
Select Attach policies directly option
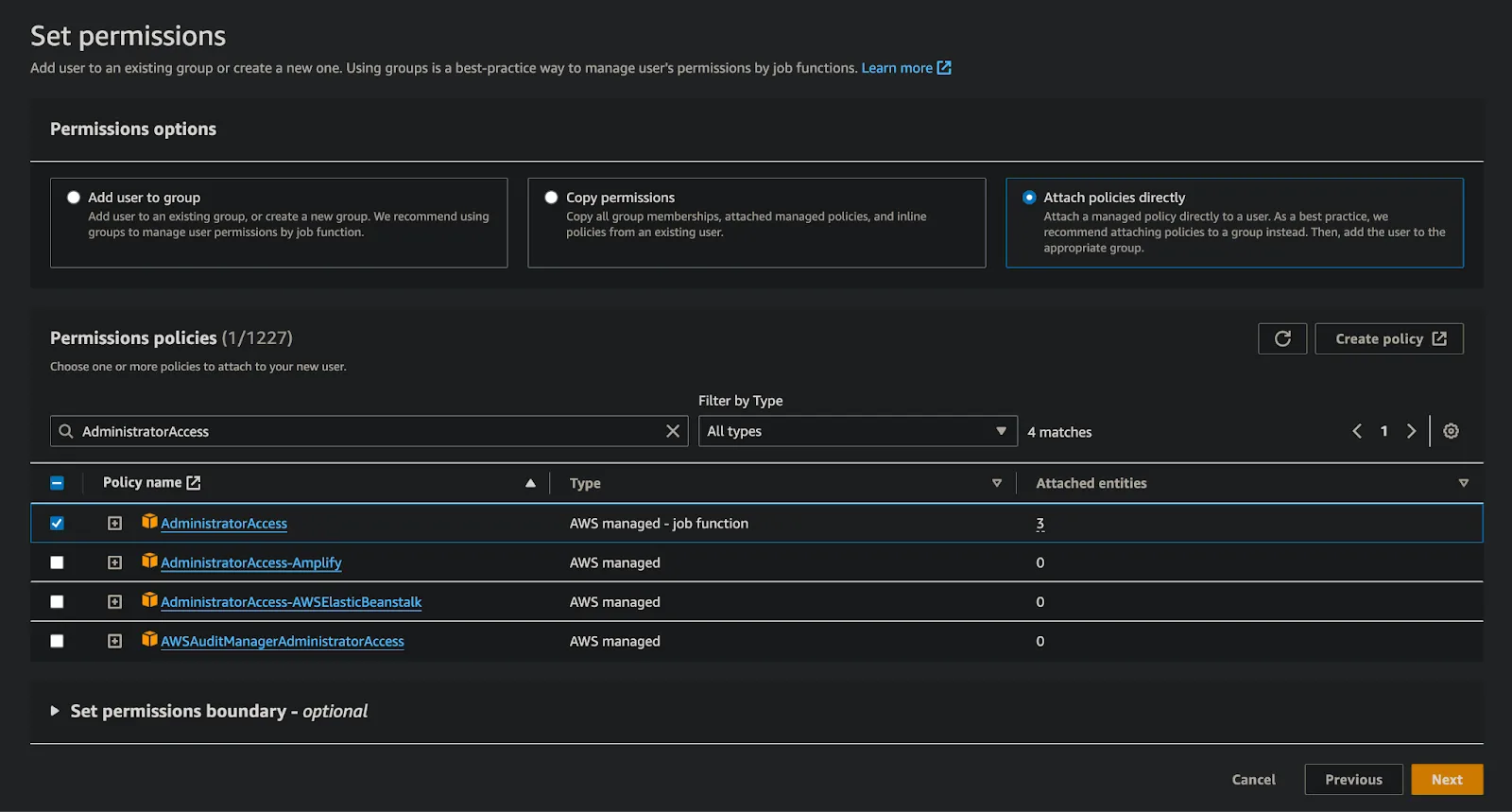tap(1029, 198)
